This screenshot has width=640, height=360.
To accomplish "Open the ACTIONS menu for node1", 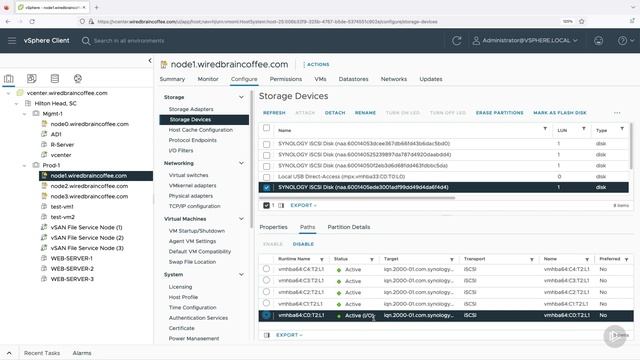I will (316, 64).
